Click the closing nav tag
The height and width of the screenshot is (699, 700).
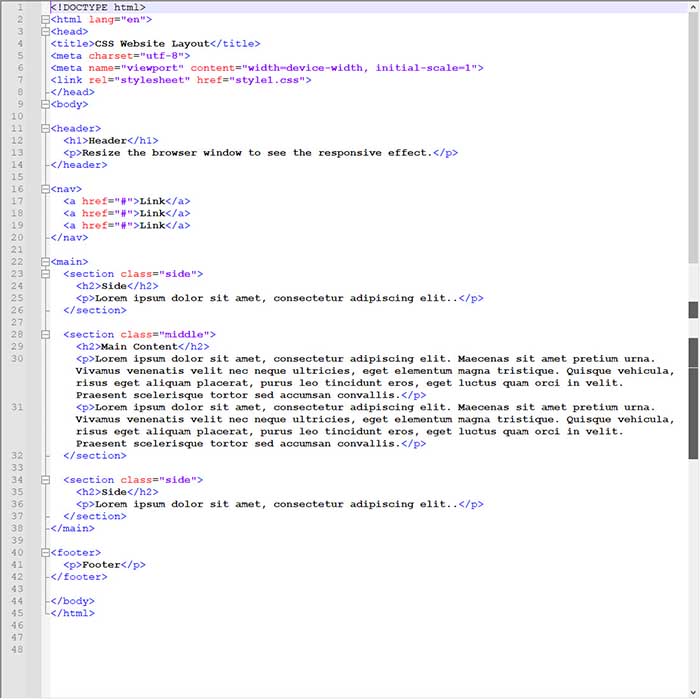pos(69,238)
